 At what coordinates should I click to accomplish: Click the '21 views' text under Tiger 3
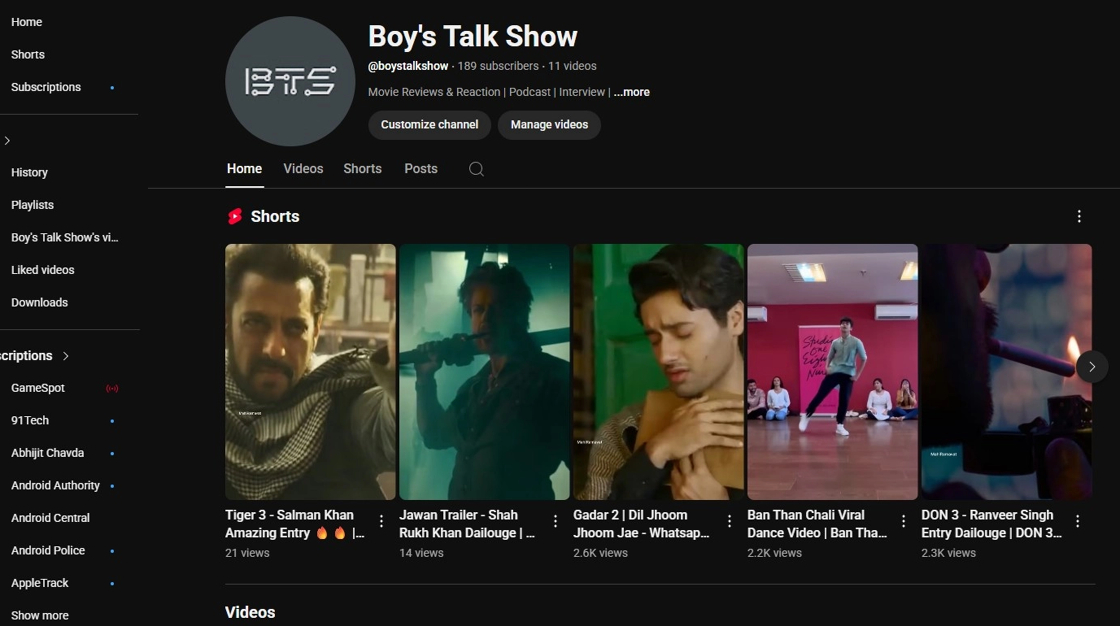click(x=247, y=553)
